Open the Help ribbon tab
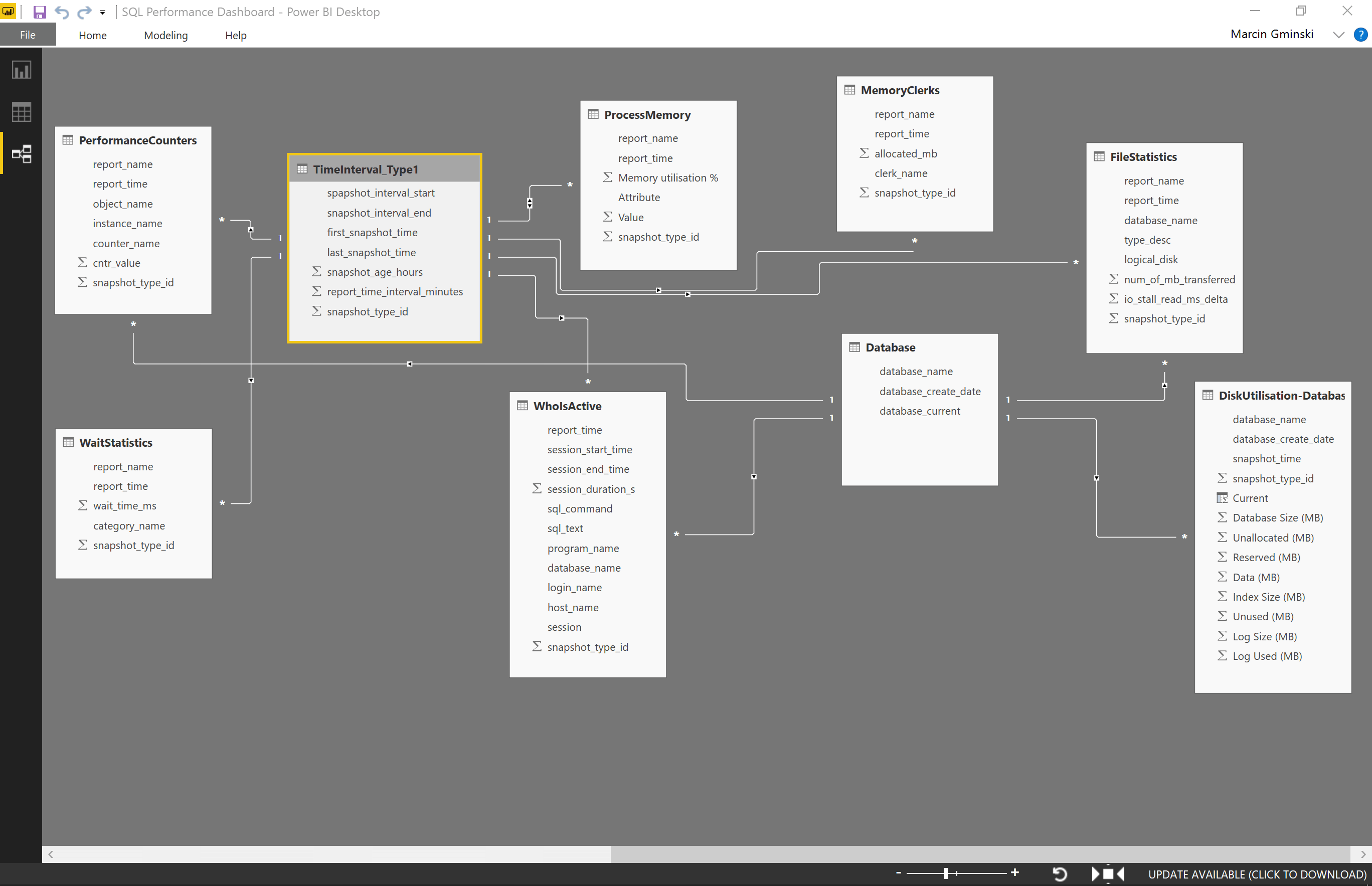1372x886 pixels. click(x=236, y=35)
